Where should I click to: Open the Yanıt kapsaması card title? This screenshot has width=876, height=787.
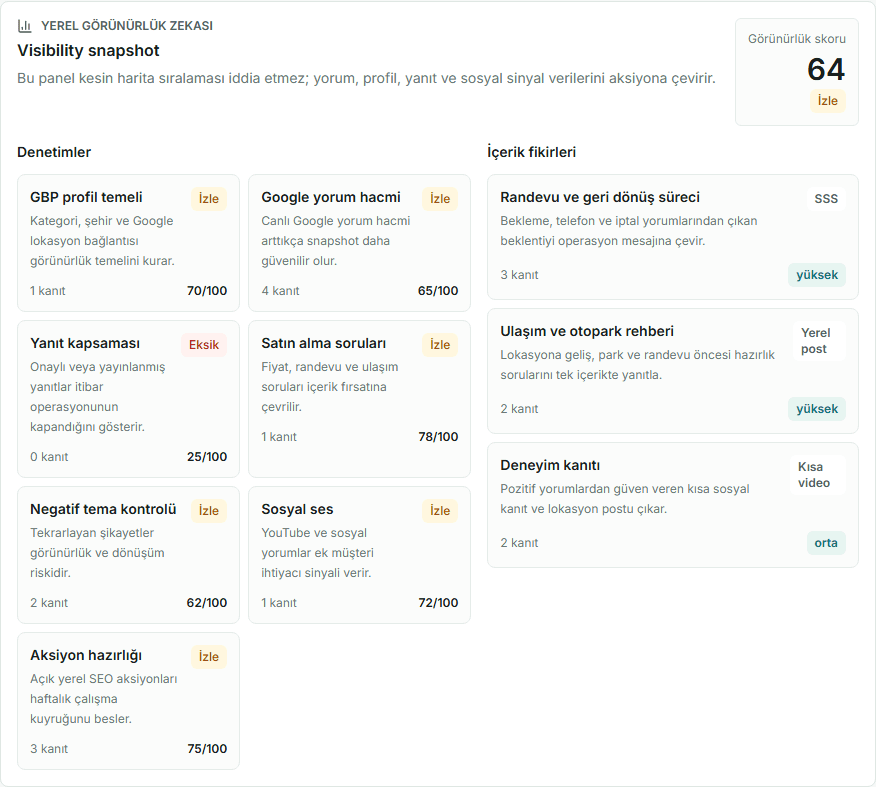coord(85,344)
